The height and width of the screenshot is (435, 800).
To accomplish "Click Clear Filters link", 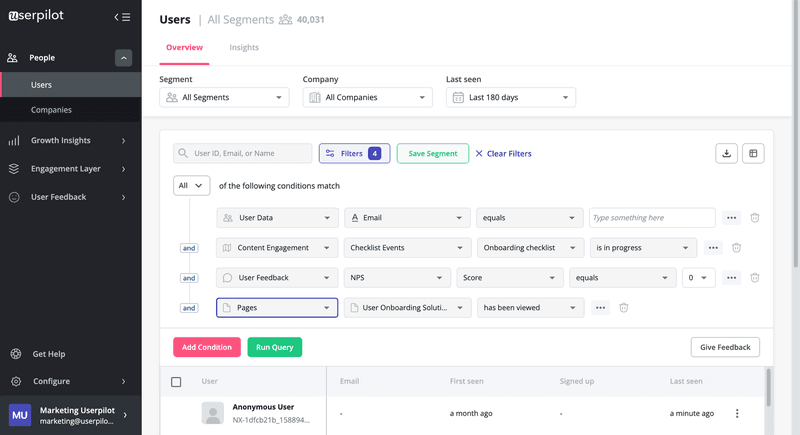I will coord(504,153).
